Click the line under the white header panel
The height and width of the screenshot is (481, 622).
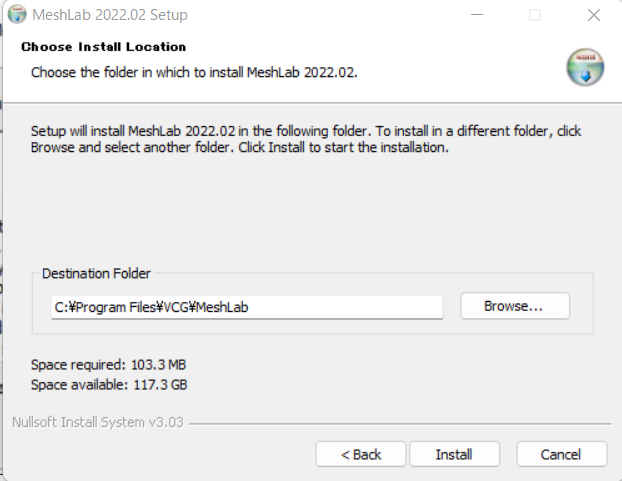point(312,103)
